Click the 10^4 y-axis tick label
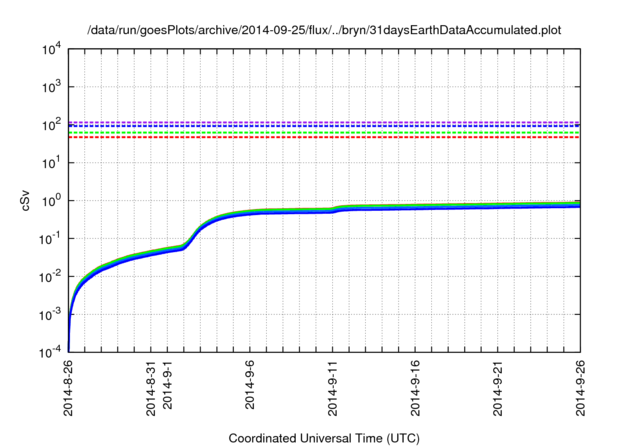Viewport: 640px width, 448px height. tap(51, 49)
